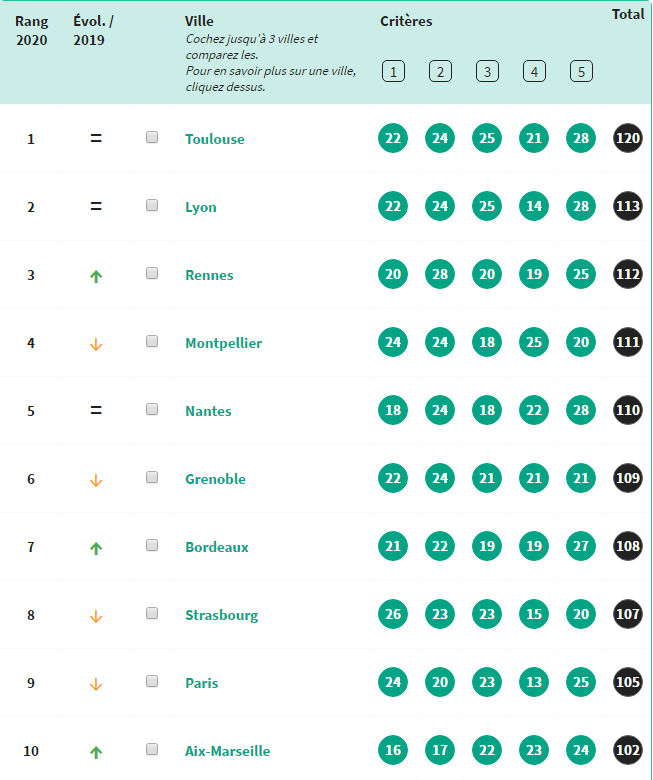Image resolution: width=653 pixels, height=780 pixels.
Task: Click the orange down arrow for Montpellier
Action: pos(96,344)
